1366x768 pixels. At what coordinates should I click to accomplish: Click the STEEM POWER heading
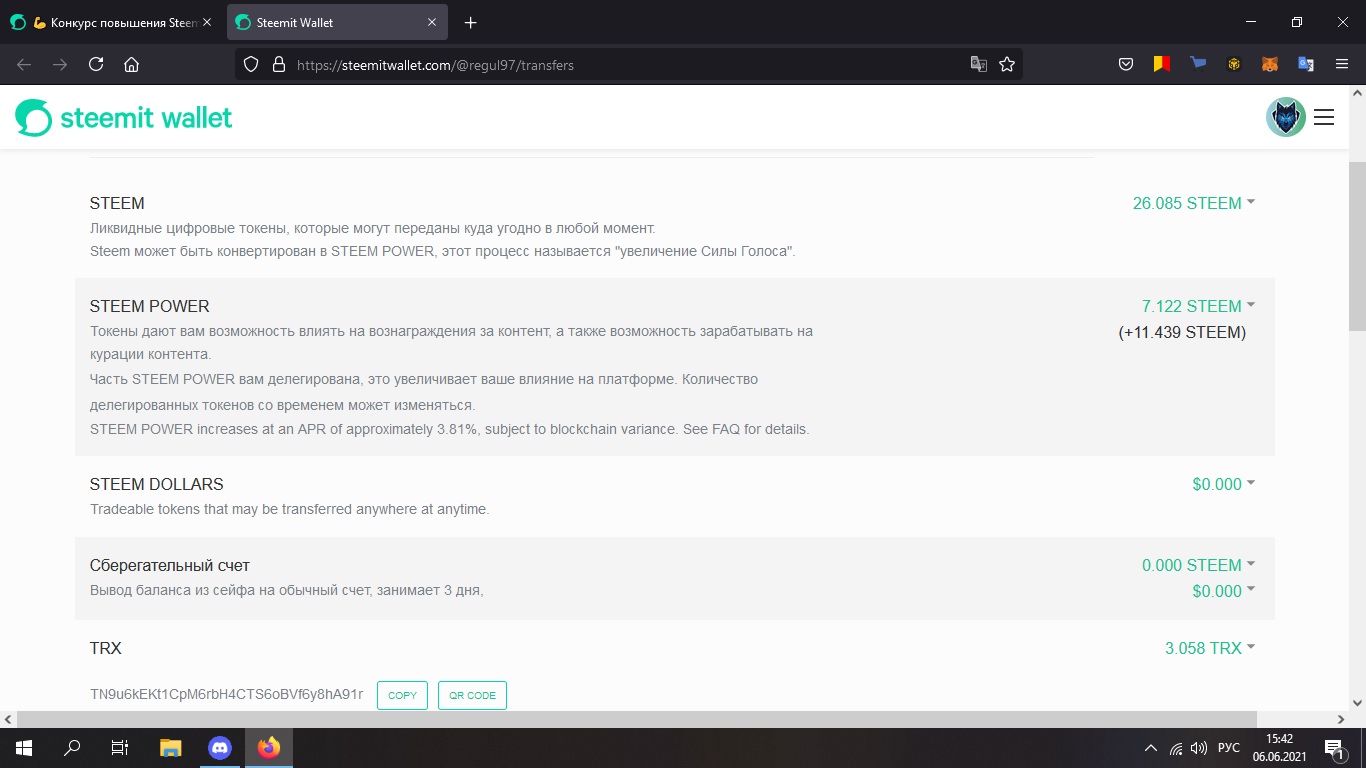pyautogui.click(x=150, y=306)
